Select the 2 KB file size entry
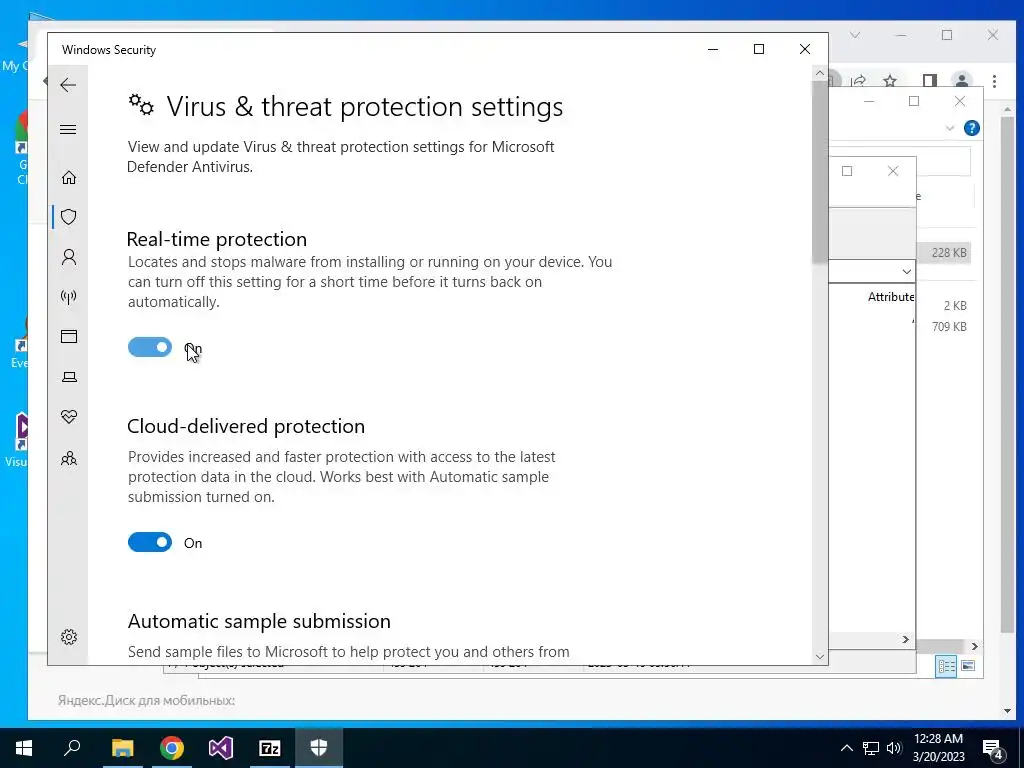The height and width of the screenshot is (768, 1024). tap(955, 306)
